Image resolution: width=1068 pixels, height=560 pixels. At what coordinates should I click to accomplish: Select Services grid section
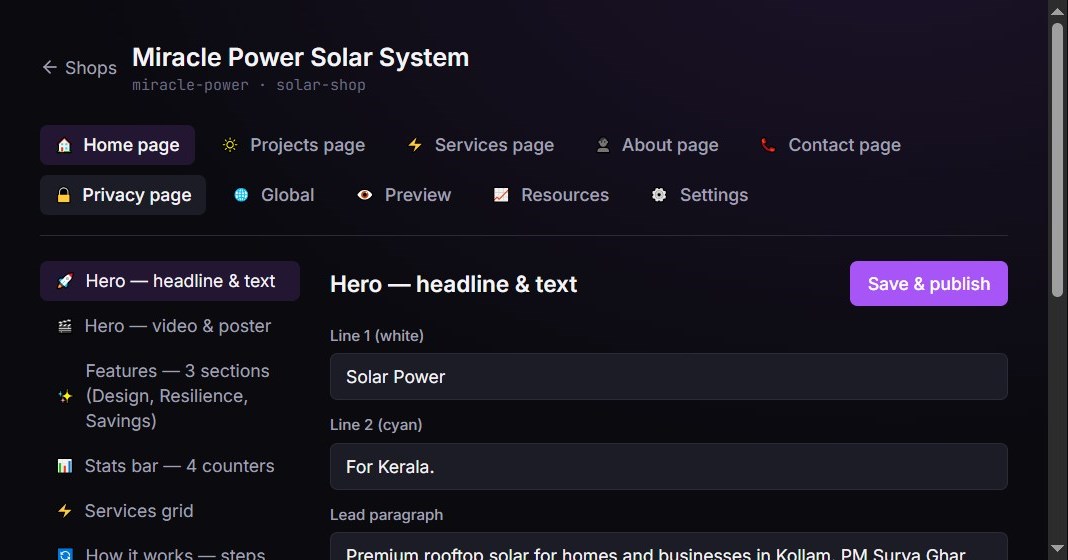click(170, 511)
